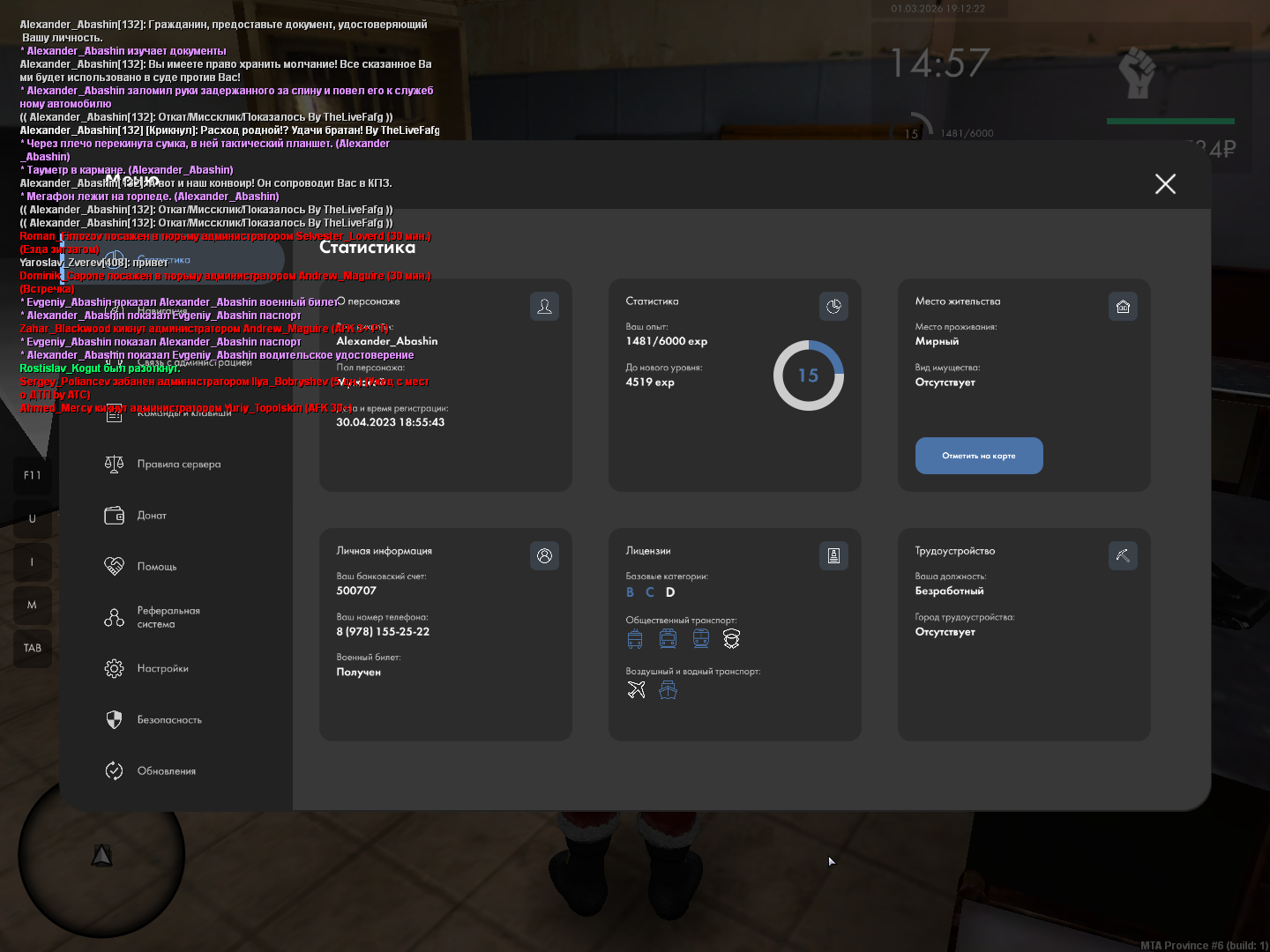The width and height of the screenshot is (1270, 952).
Task: Select the airplane license icon
Action: [636, 690]
